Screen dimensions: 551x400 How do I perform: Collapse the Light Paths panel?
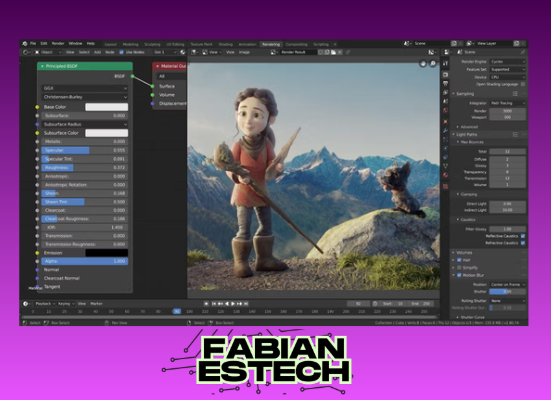coord(464,135)
